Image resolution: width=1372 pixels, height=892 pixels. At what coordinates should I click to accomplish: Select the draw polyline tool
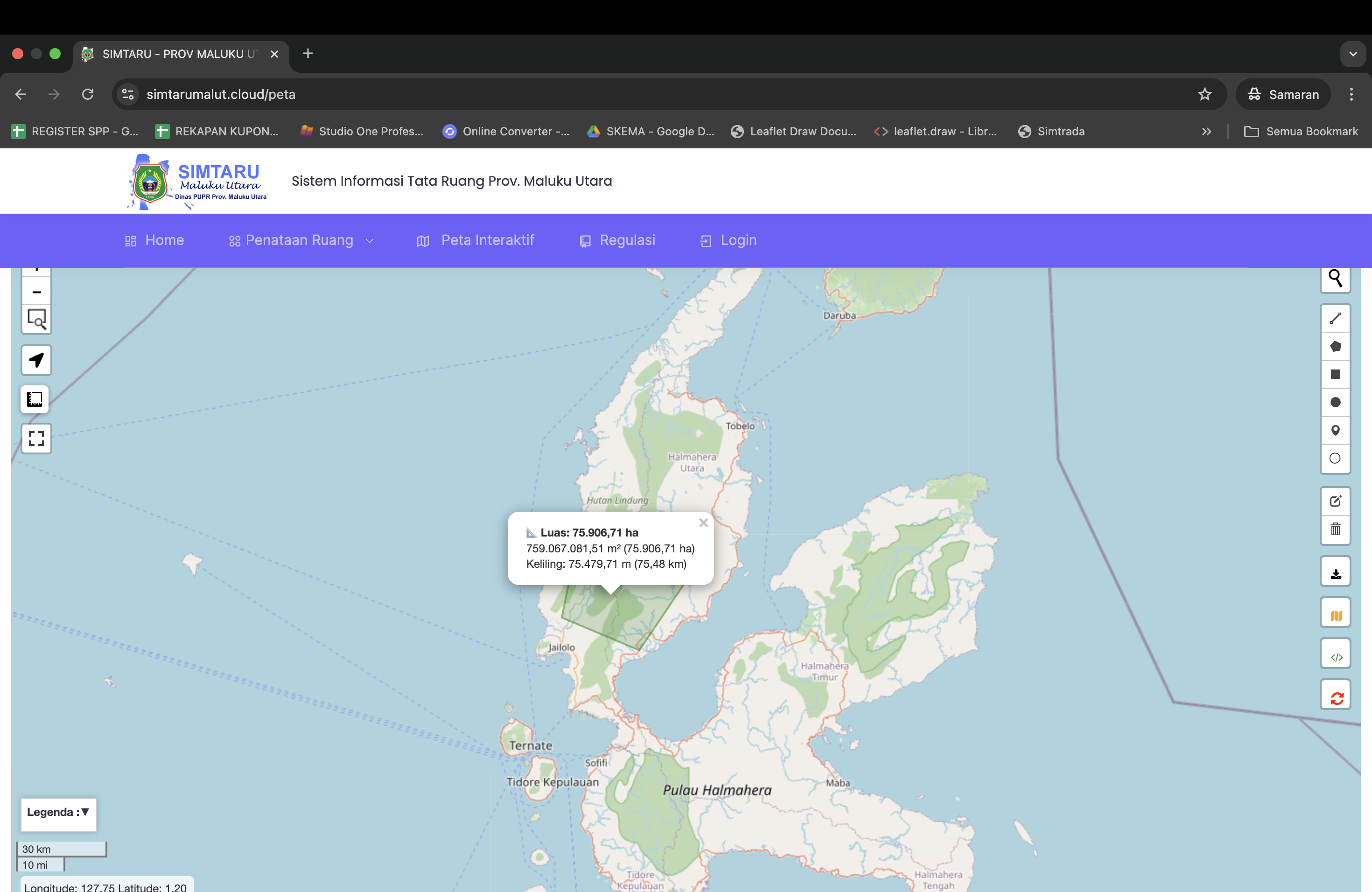(x=1335, y=319)
